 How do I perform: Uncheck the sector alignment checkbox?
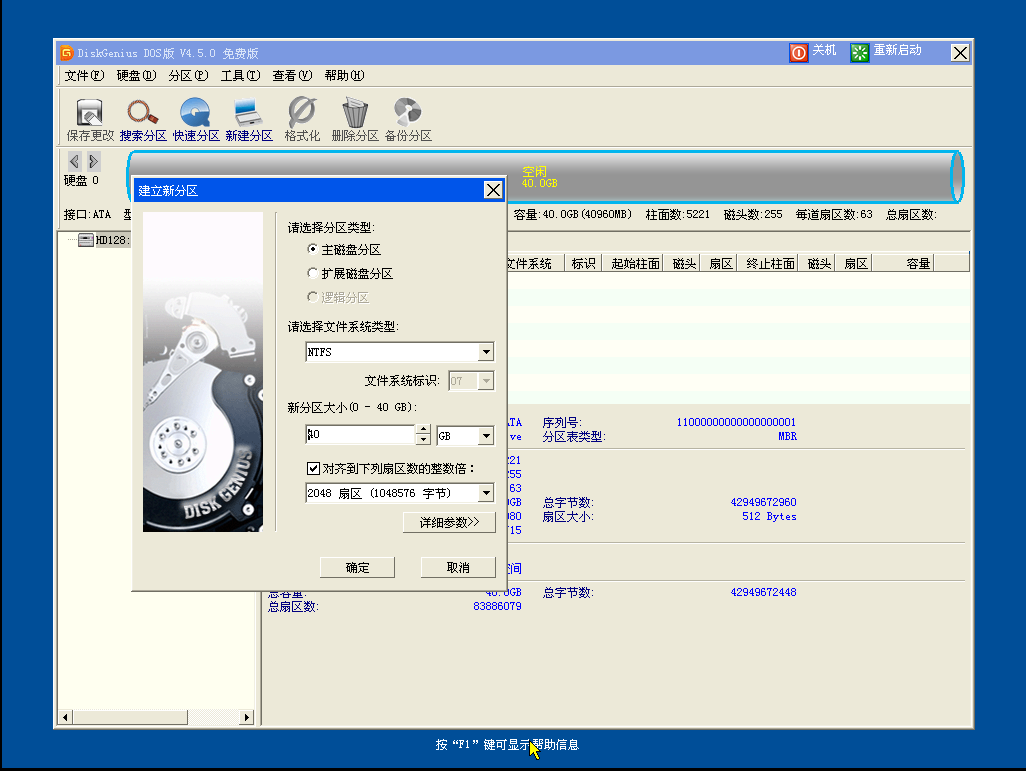pos(315,468)
